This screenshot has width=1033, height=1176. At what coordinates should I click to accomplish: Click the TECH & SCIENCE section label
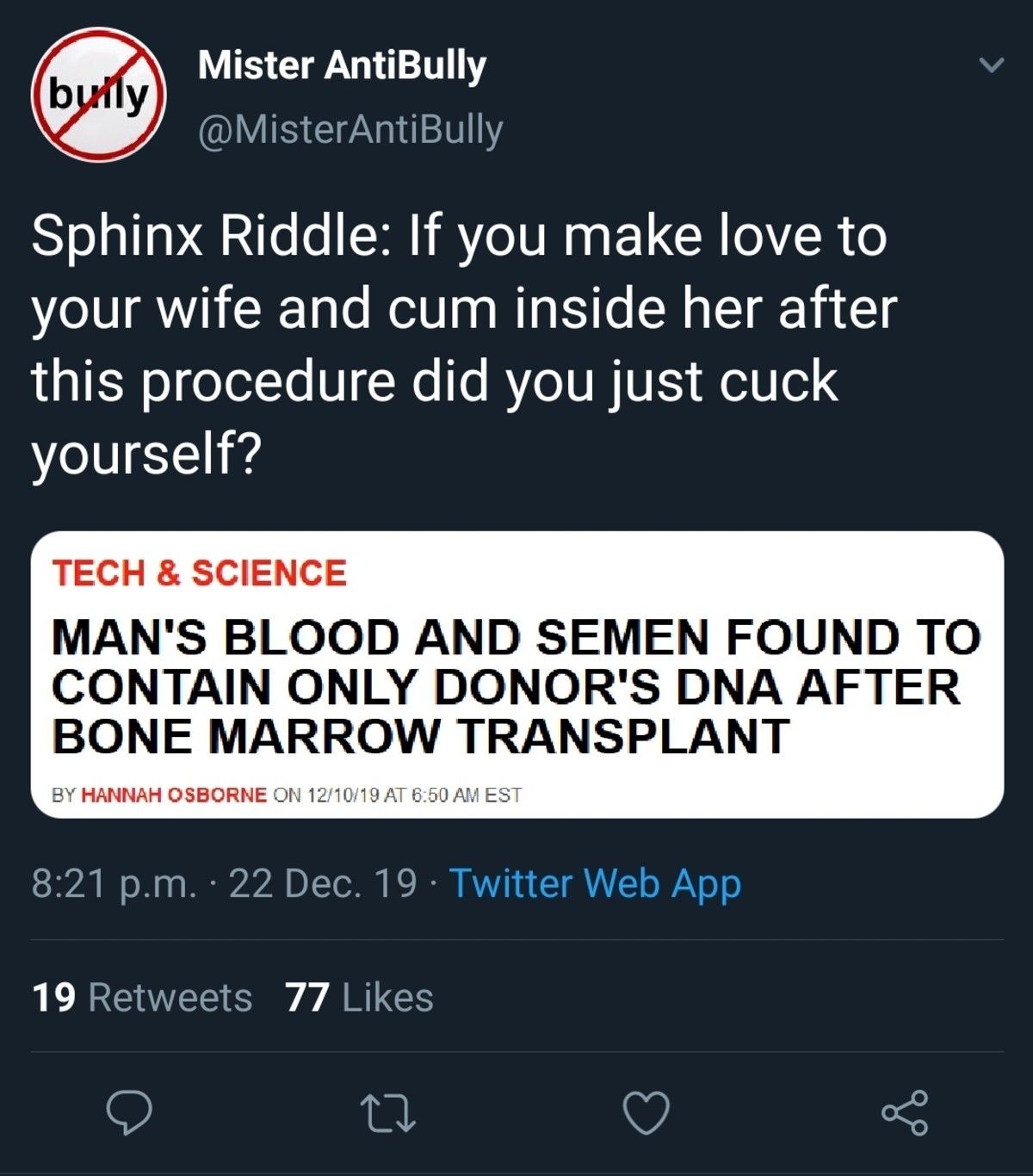point(199,573)
